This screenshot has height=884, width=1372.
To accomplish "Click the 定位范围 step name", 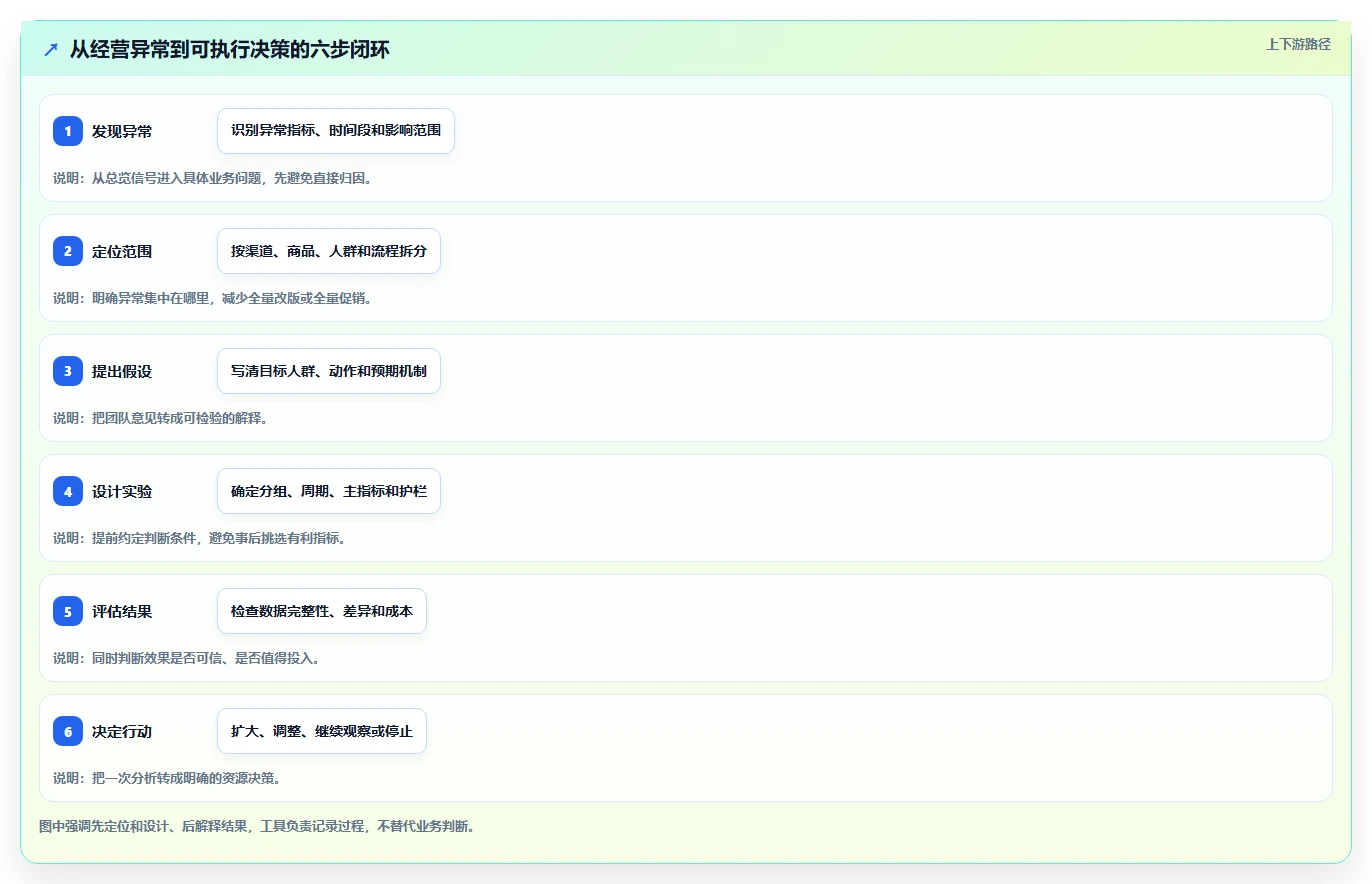I will pos(122,251).
